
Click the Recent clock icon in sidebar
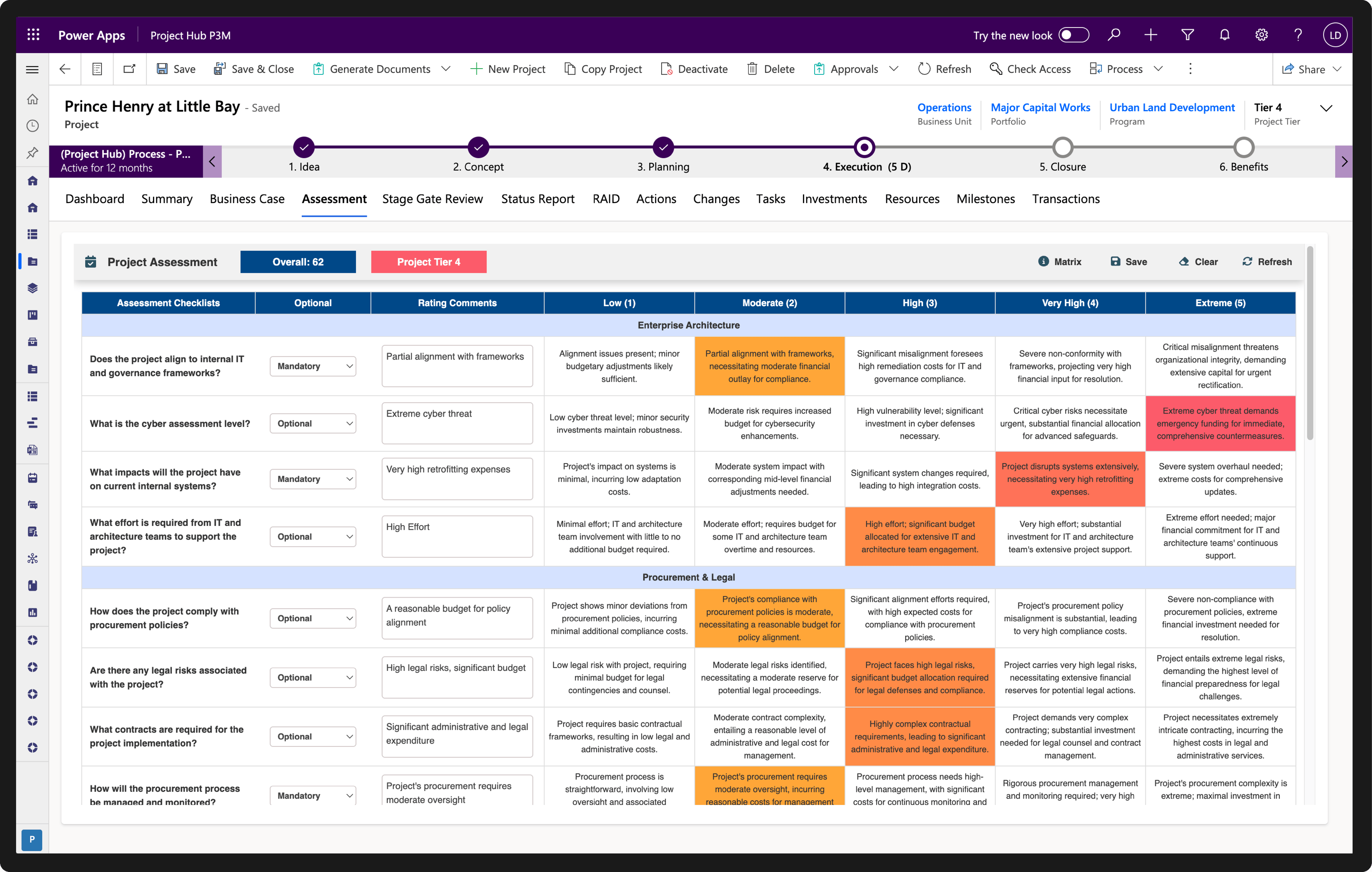point(33,126)
